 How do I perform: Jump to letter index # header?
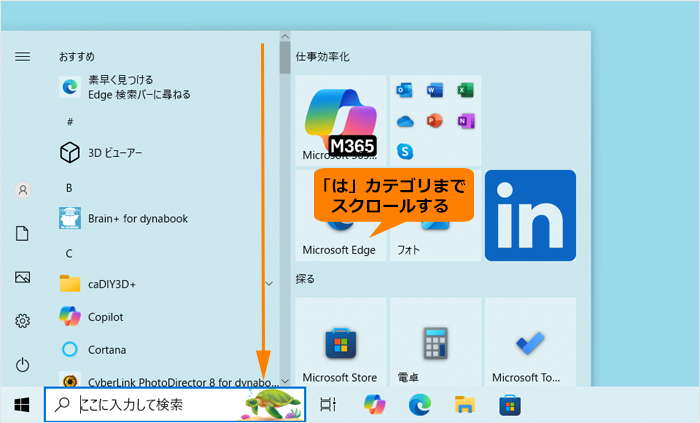pos(70,122)
